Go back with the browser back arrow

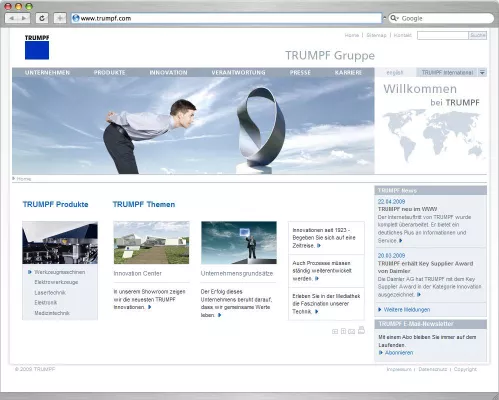[x=12, y=18]
